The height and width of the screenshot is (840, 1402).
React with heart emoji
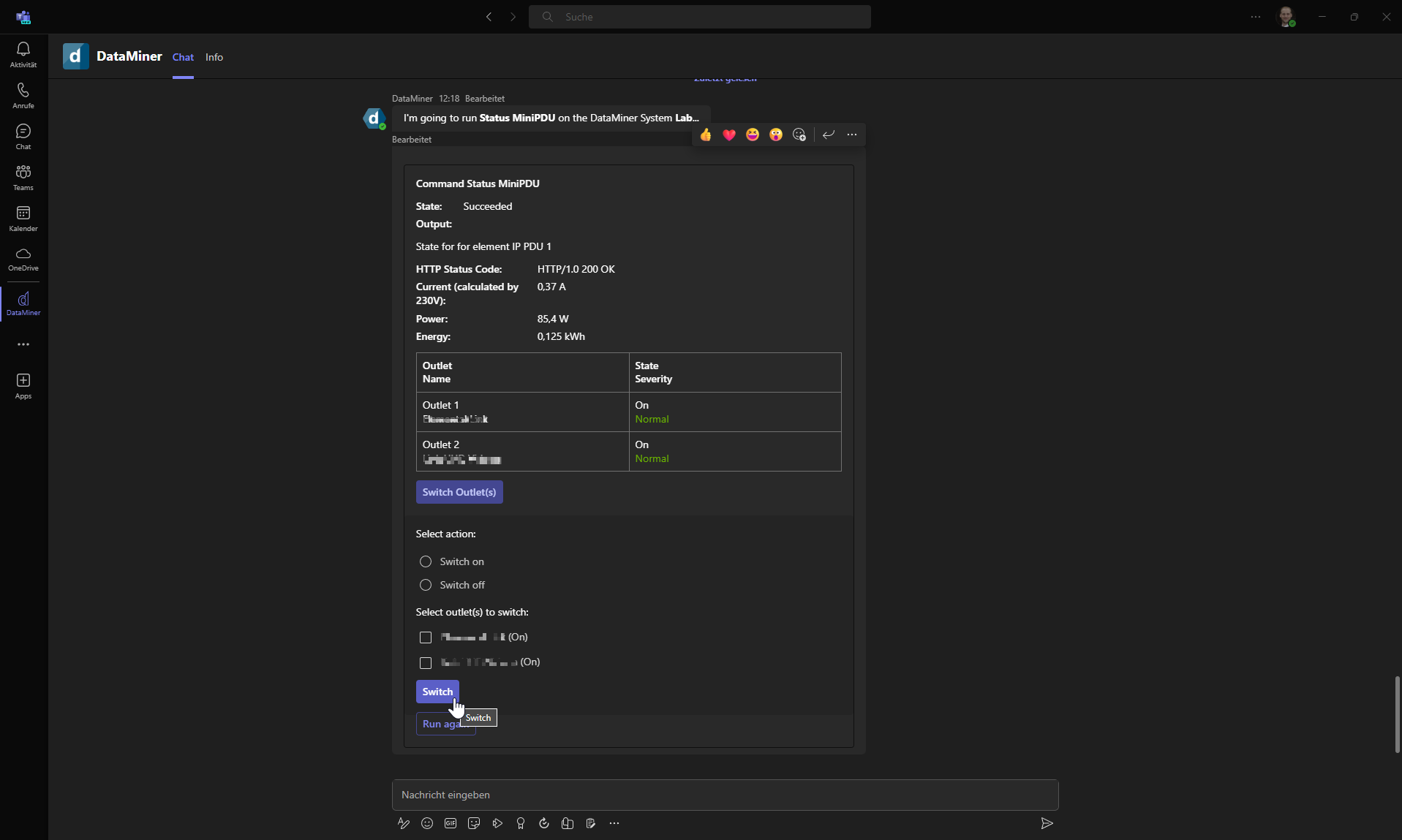729,135
